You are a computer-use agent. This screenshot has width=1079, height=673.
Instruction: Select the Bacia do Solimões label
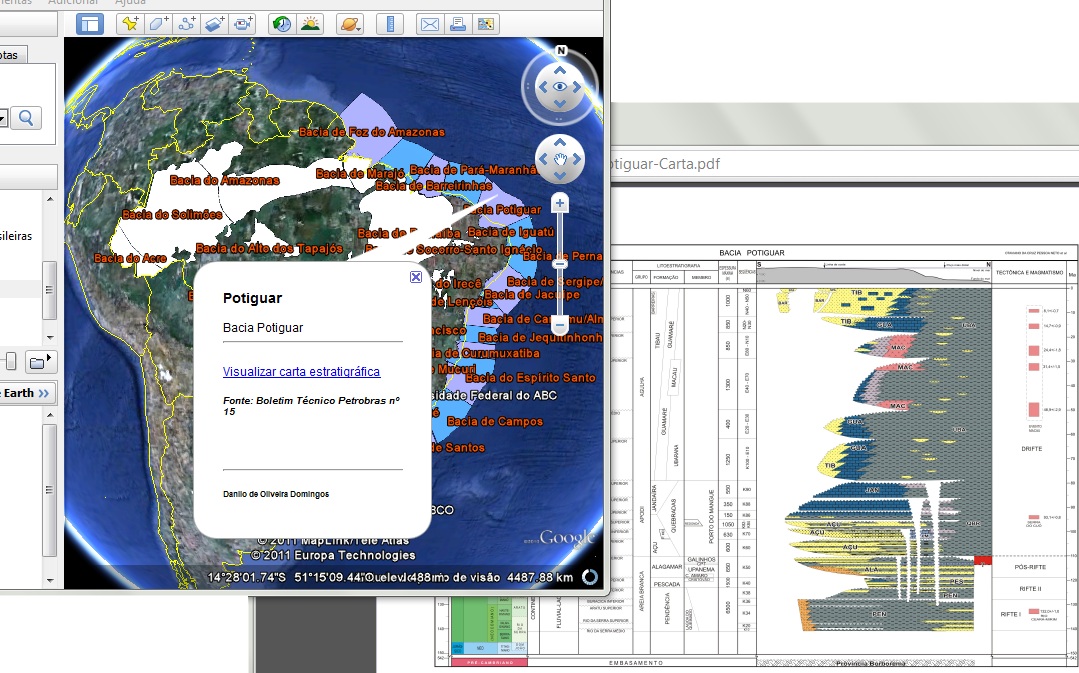click(x=172, y=215)
